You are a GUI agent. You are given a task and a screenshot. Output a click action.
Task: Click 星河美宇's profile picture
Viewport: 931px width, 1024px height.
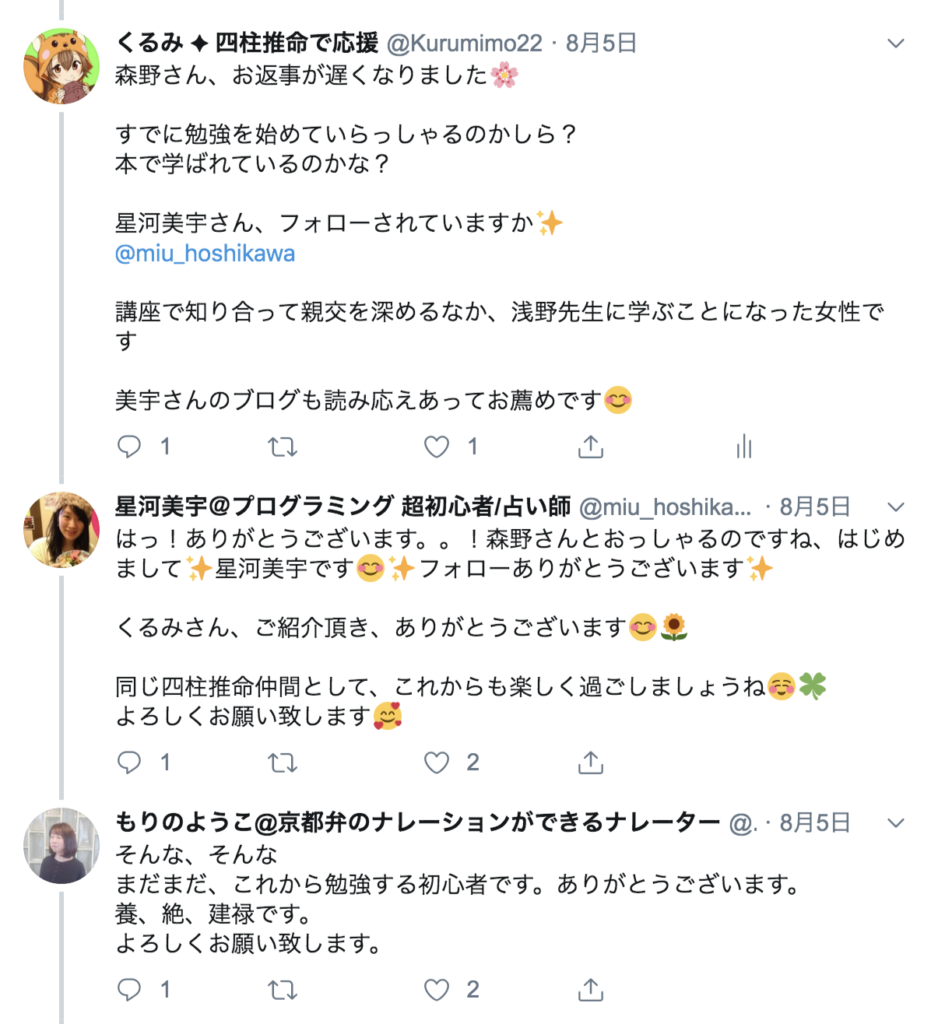(x=62, y=529)
